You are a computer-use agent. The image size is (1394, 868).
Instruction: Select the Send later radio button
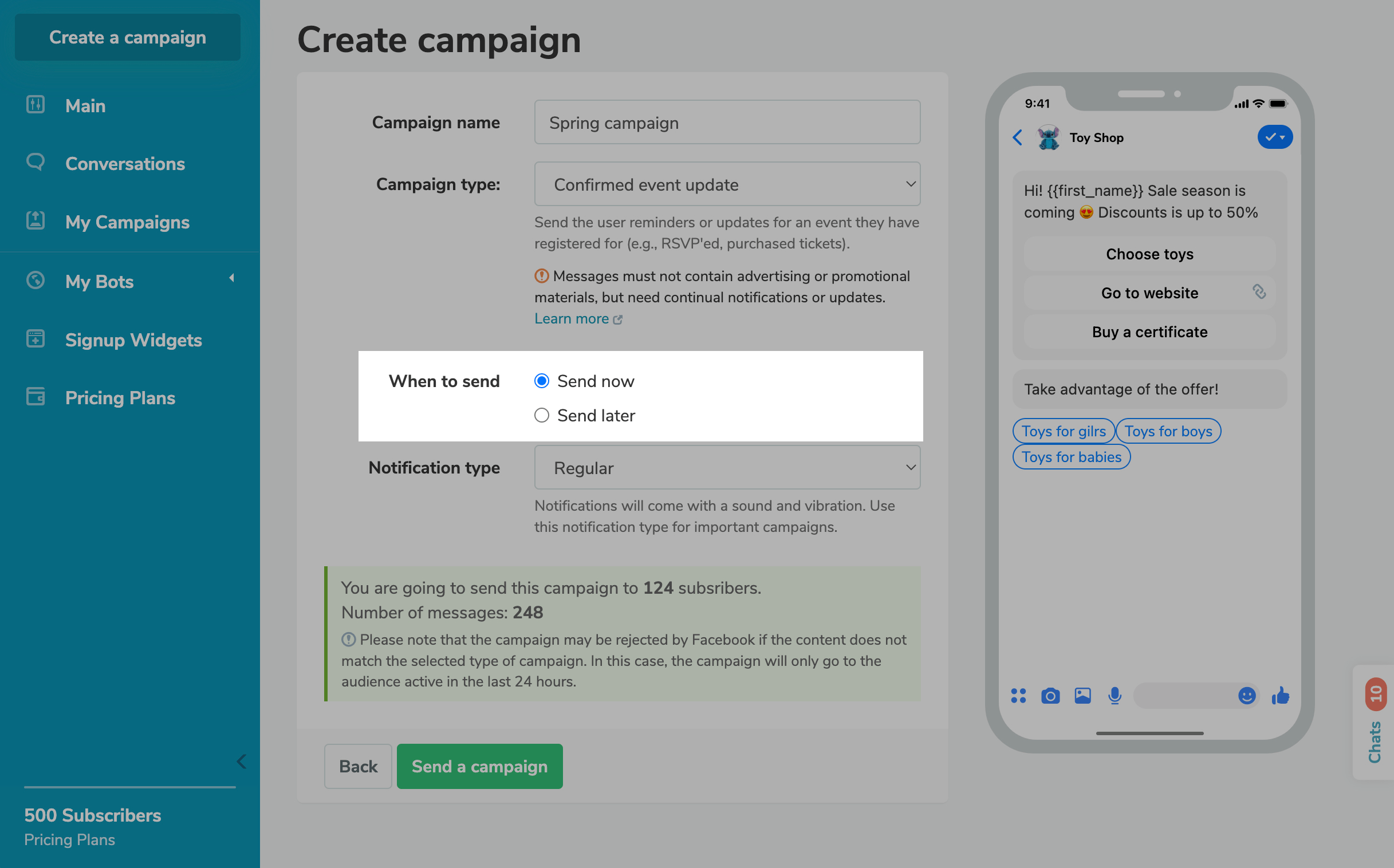click(541, 416)
